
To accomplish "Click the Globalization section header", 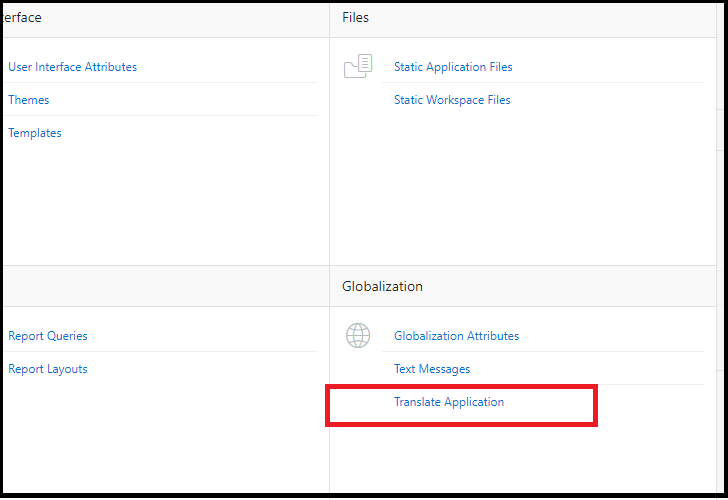I will [x=382, y=286].
